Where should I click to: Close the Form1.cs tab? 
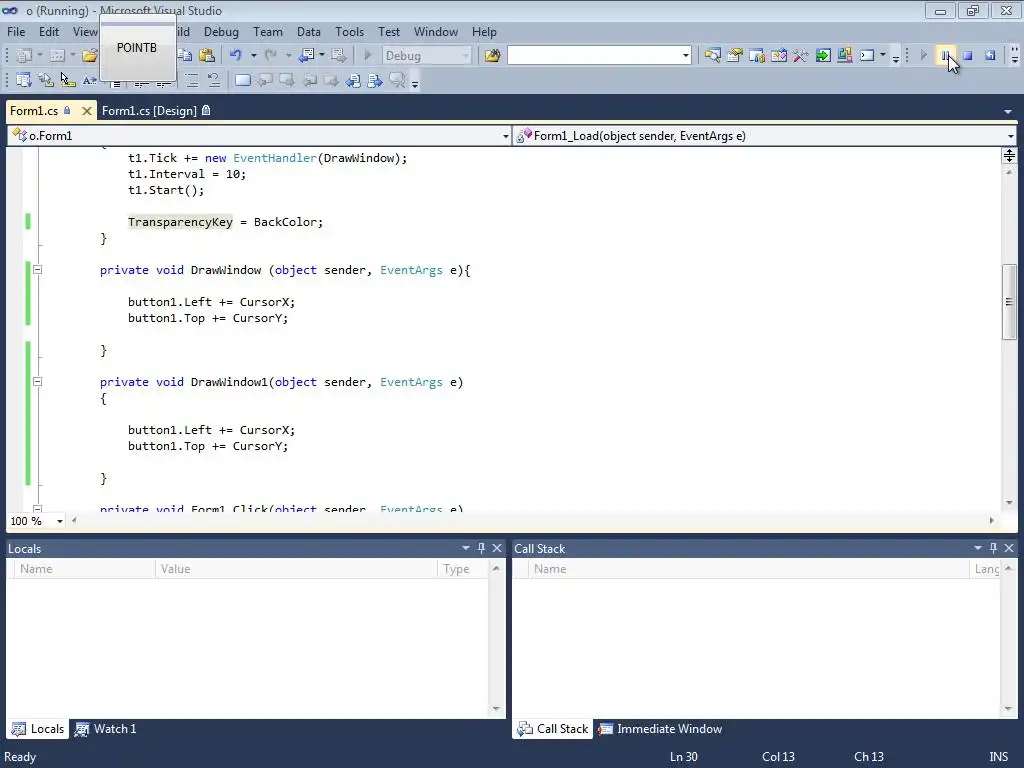point(86,111)
